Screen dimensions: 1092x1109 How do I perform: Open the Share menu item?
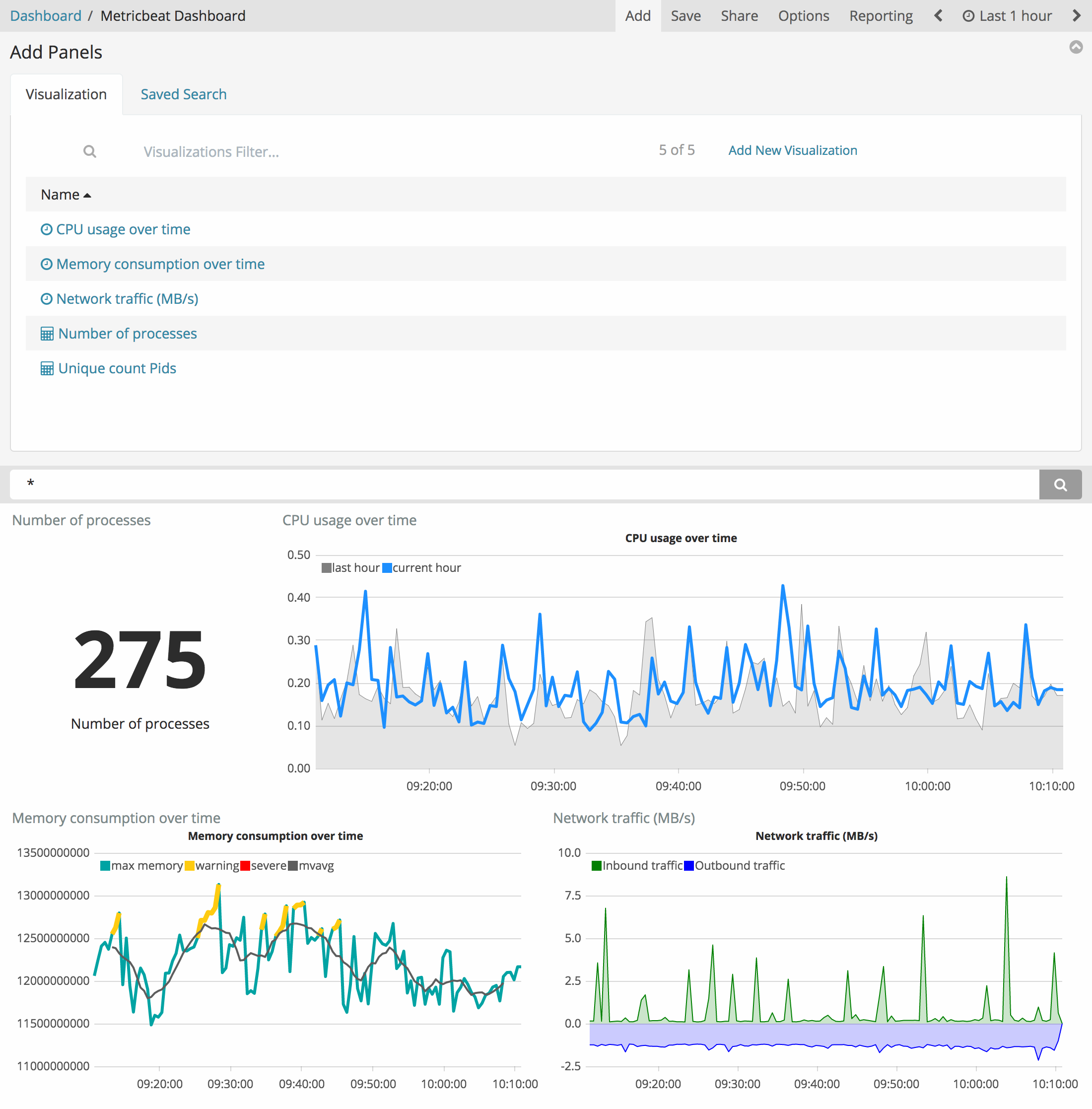pos(739,15)
